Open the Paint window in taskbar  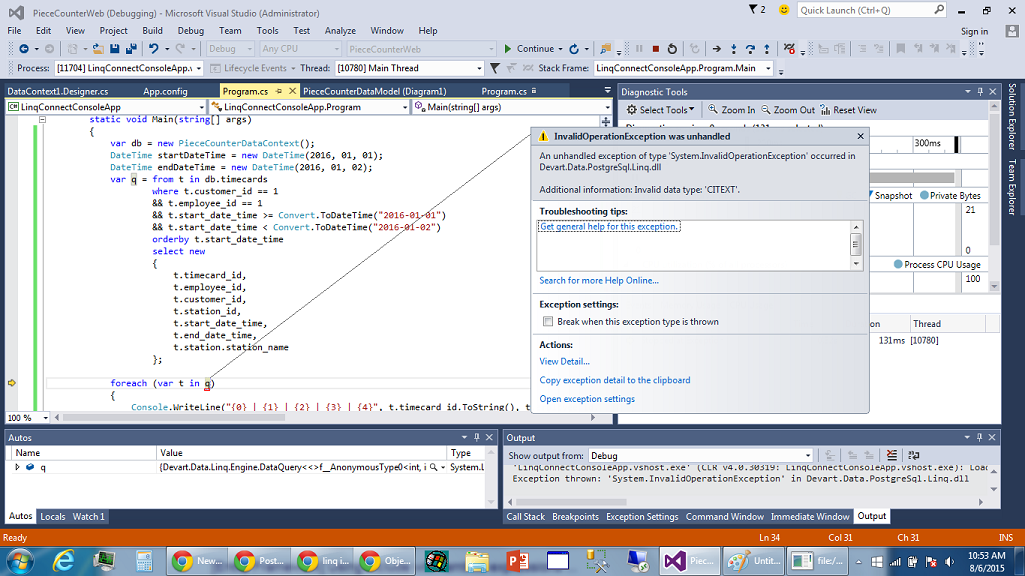(x=753, y=561)
